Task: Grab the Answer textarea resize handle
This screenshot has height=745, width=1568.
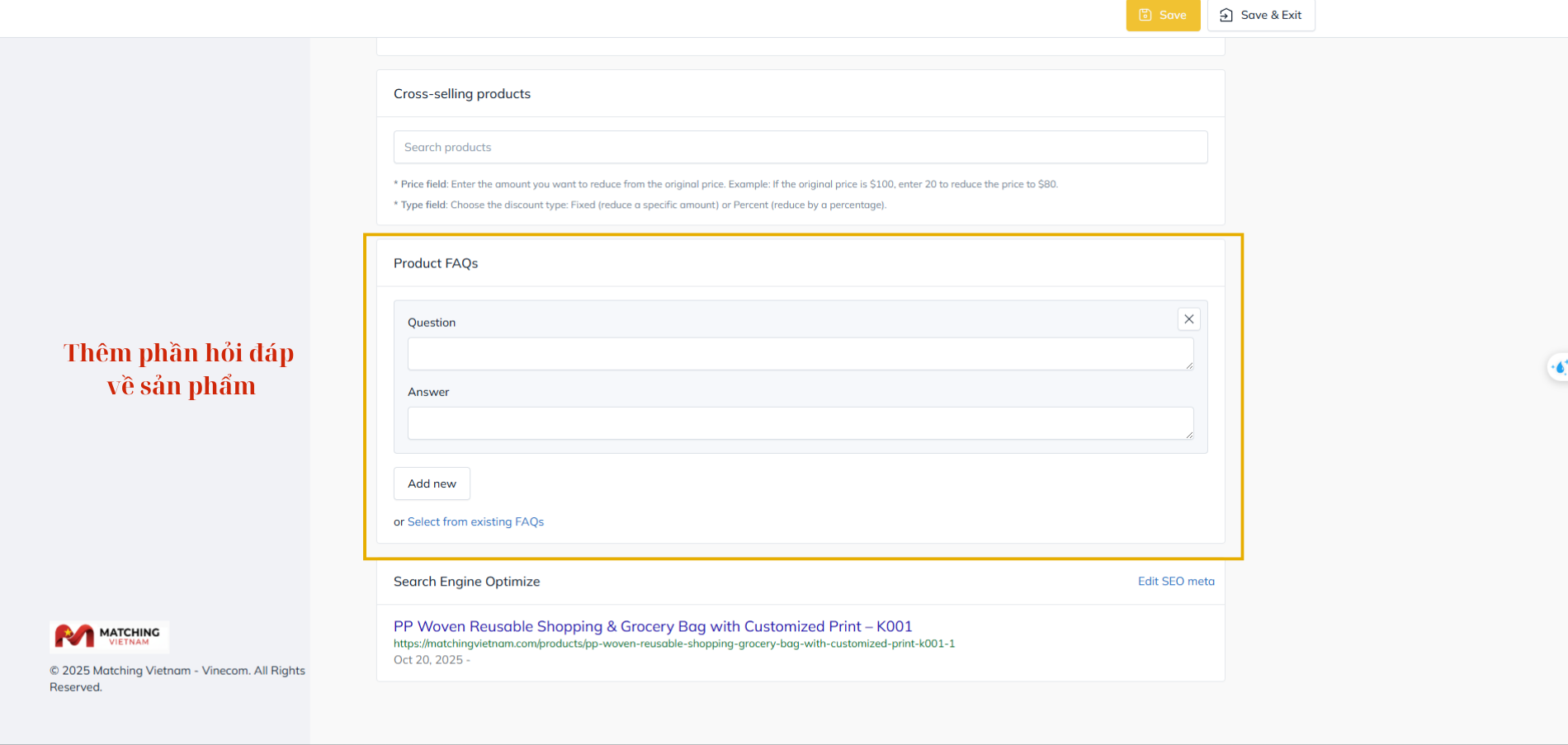Action: pos(1188,434)
